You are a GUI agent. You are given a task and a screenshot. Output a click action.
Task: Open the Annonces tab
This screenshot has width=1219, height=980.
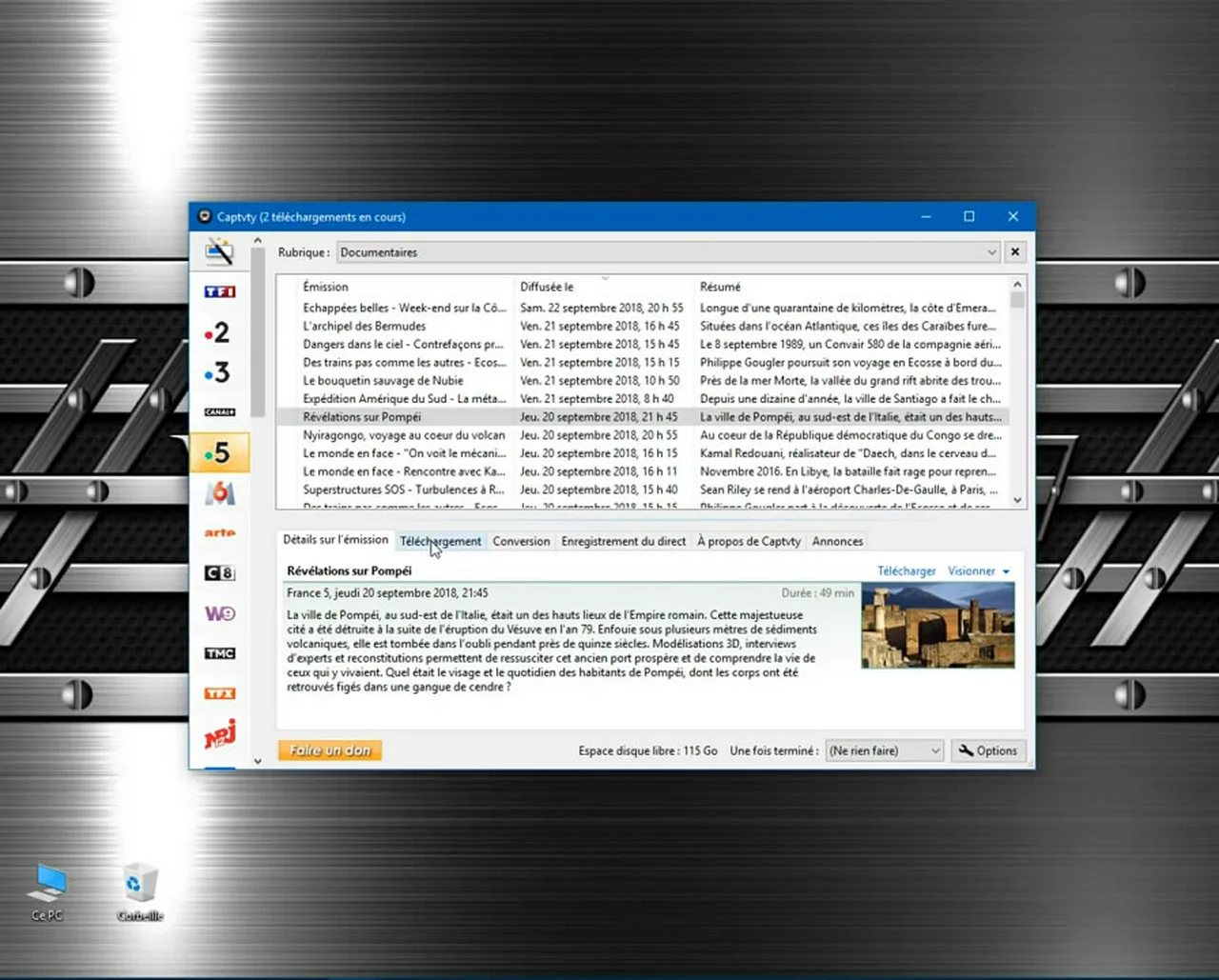837,541
